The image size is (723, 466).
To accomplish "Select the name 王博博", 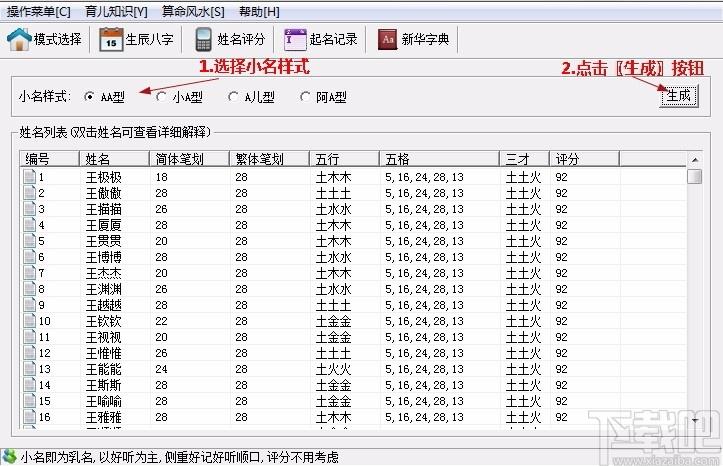I will click(104, 257).
